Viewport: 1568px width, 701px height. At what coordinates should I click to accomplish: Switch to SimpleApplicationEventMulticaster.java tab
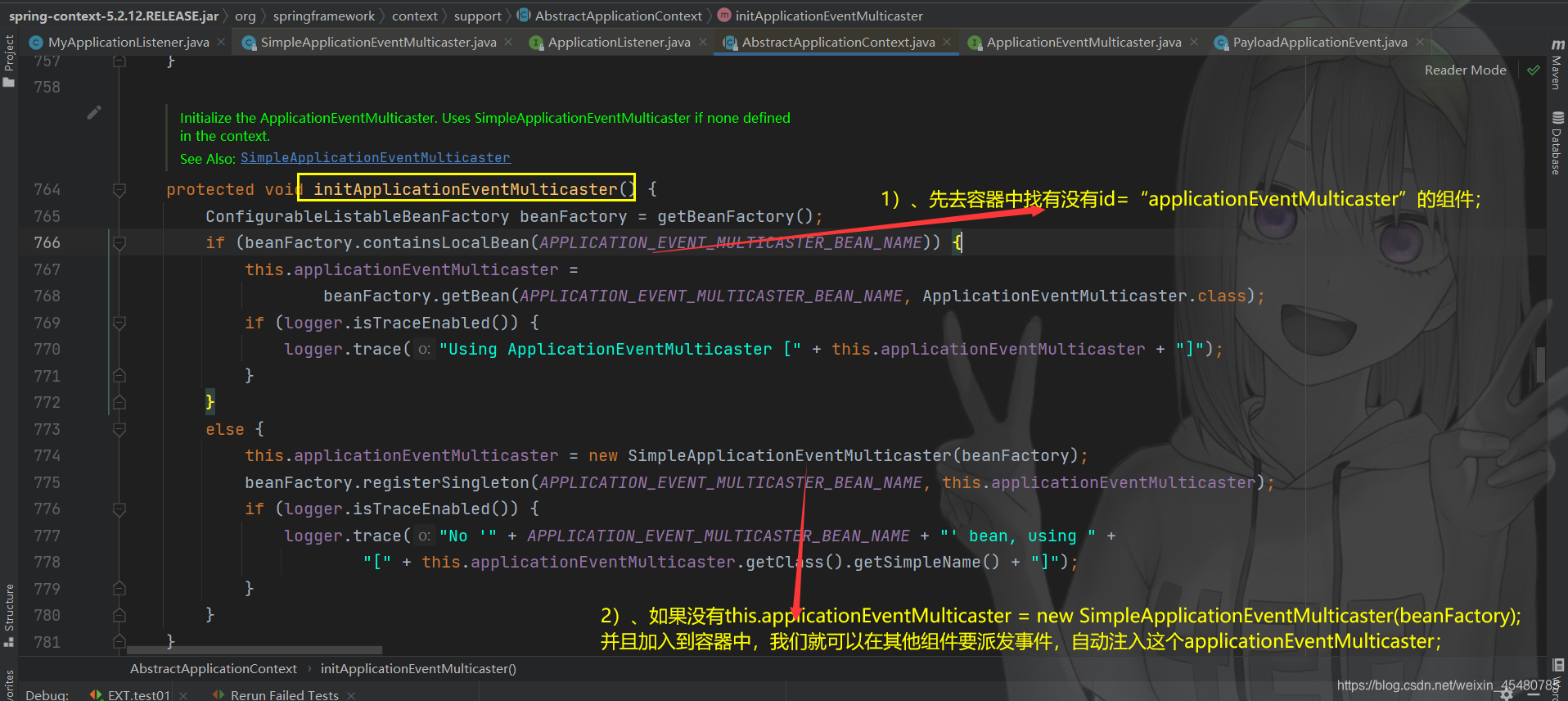click(x=378, y=42)
